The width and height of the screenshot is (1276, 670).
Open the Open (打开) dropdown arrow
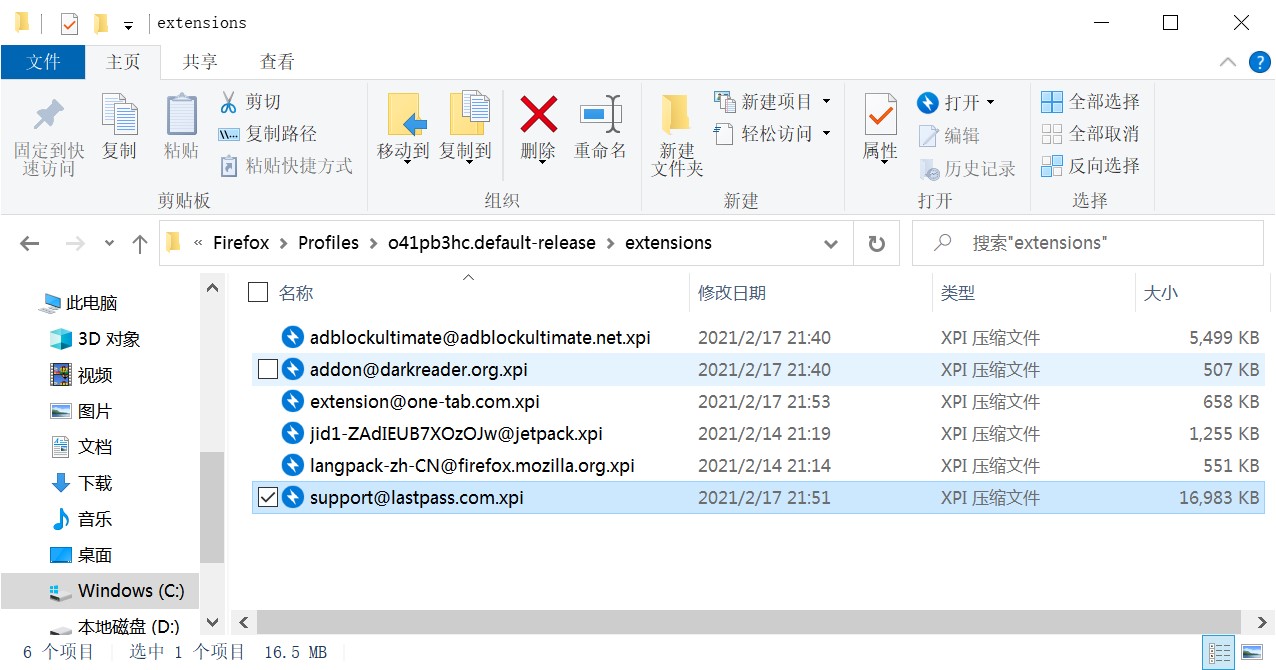pyautogui.click(x=991, y=103)
